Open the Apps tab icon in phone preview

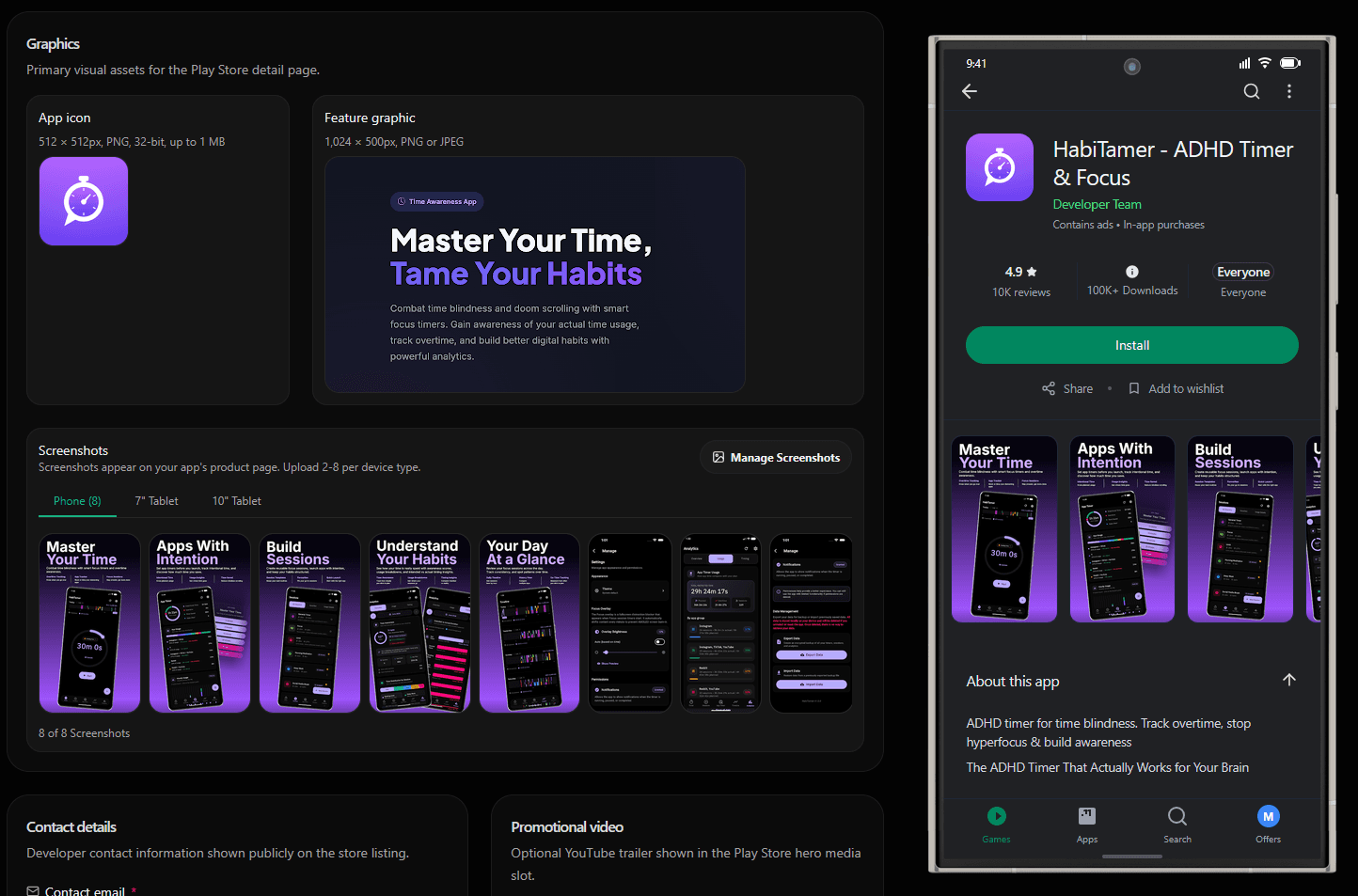tap(1087, 816)
